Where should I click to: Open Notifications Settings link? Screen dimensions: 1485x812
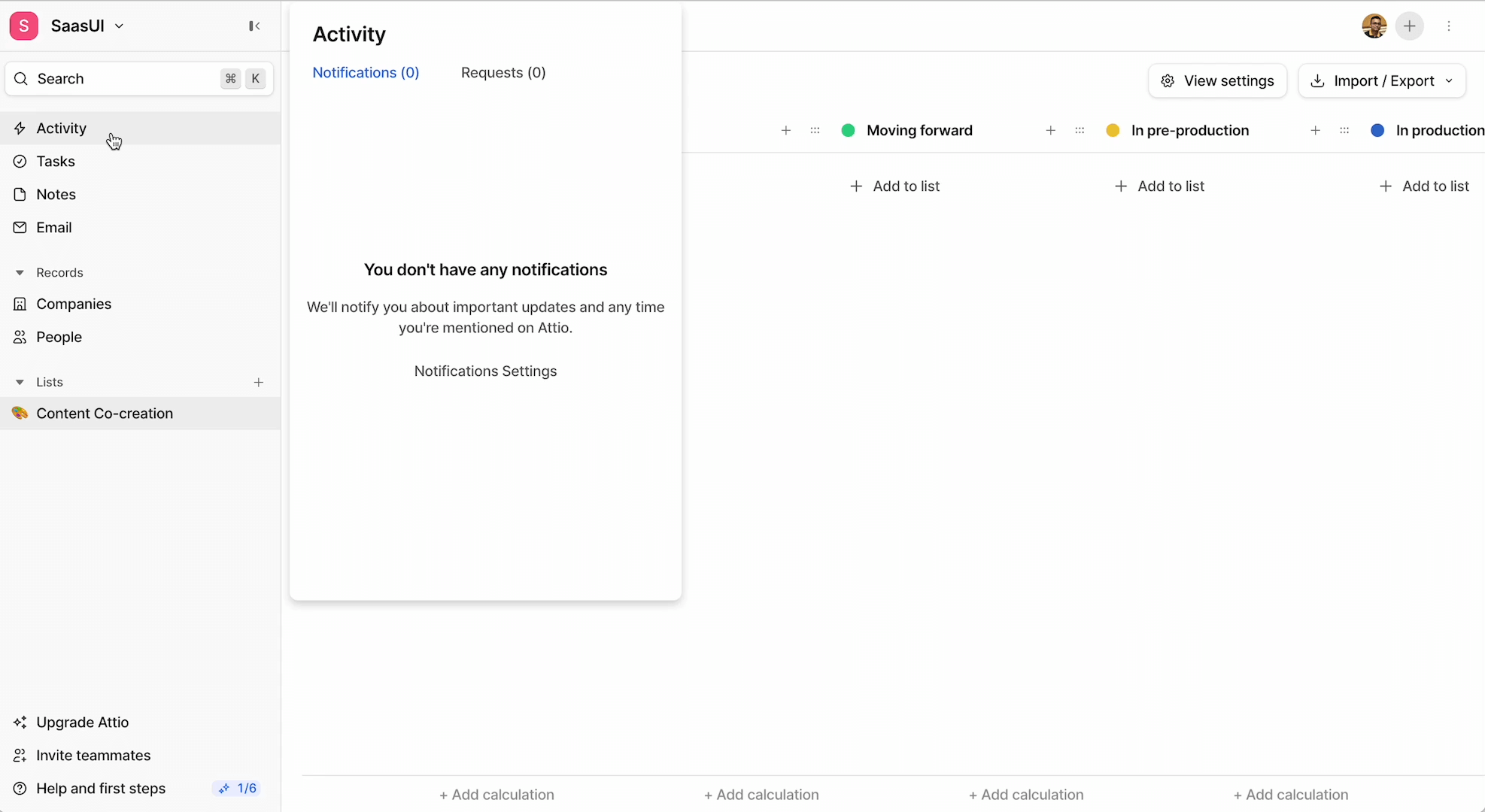(485, 371)
